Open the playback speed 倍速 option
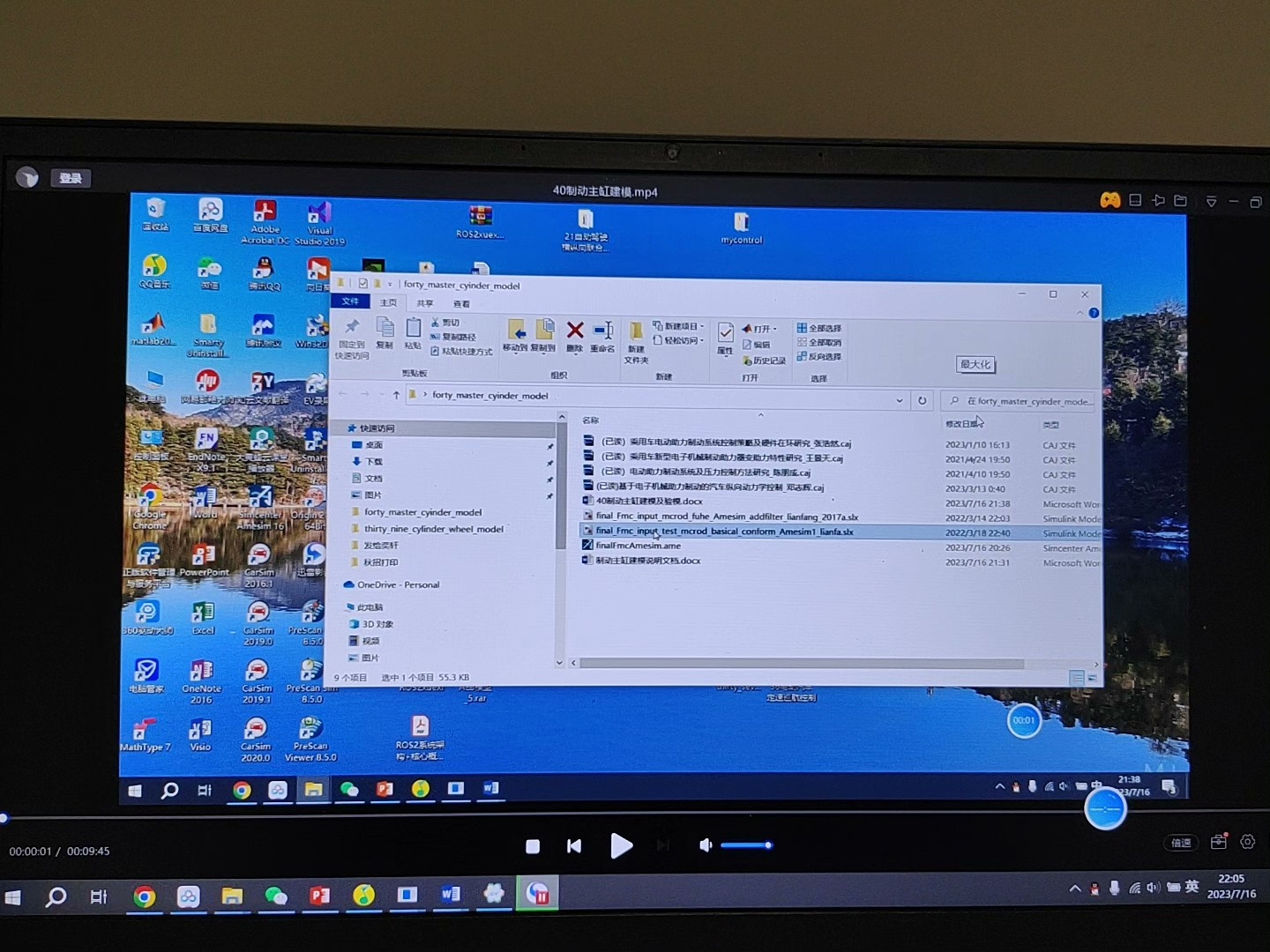 1181,843
